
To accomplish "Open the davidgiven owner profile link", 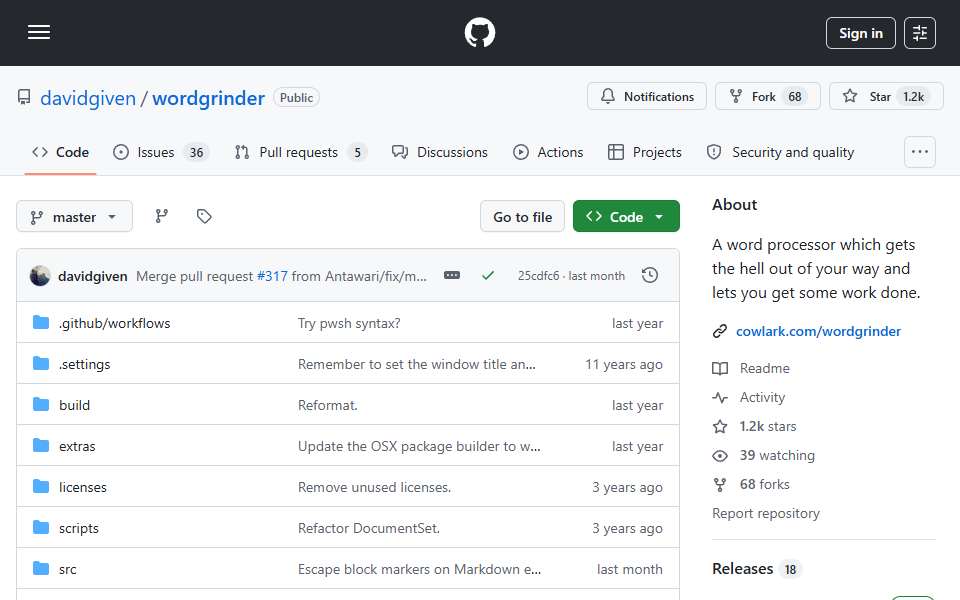I will coord(88,98).
